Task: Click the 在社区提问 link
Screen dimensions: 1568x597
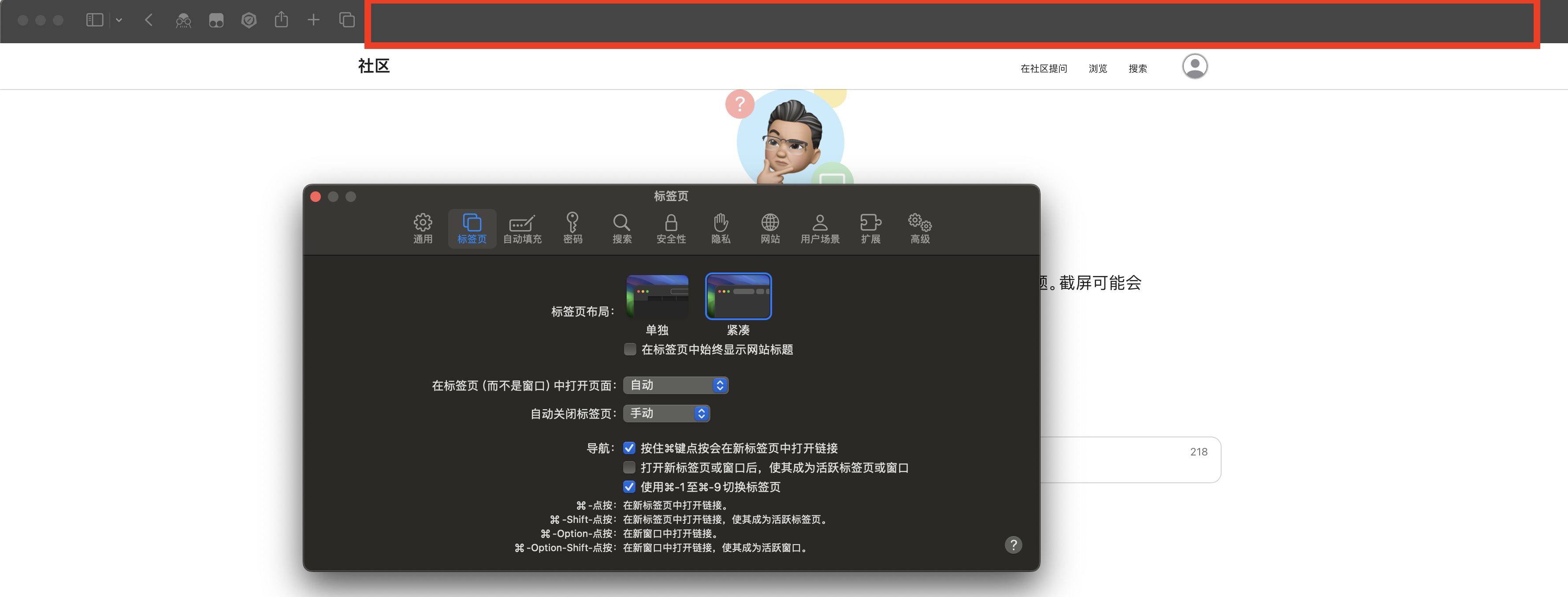Action: (x=1043, y=69)
